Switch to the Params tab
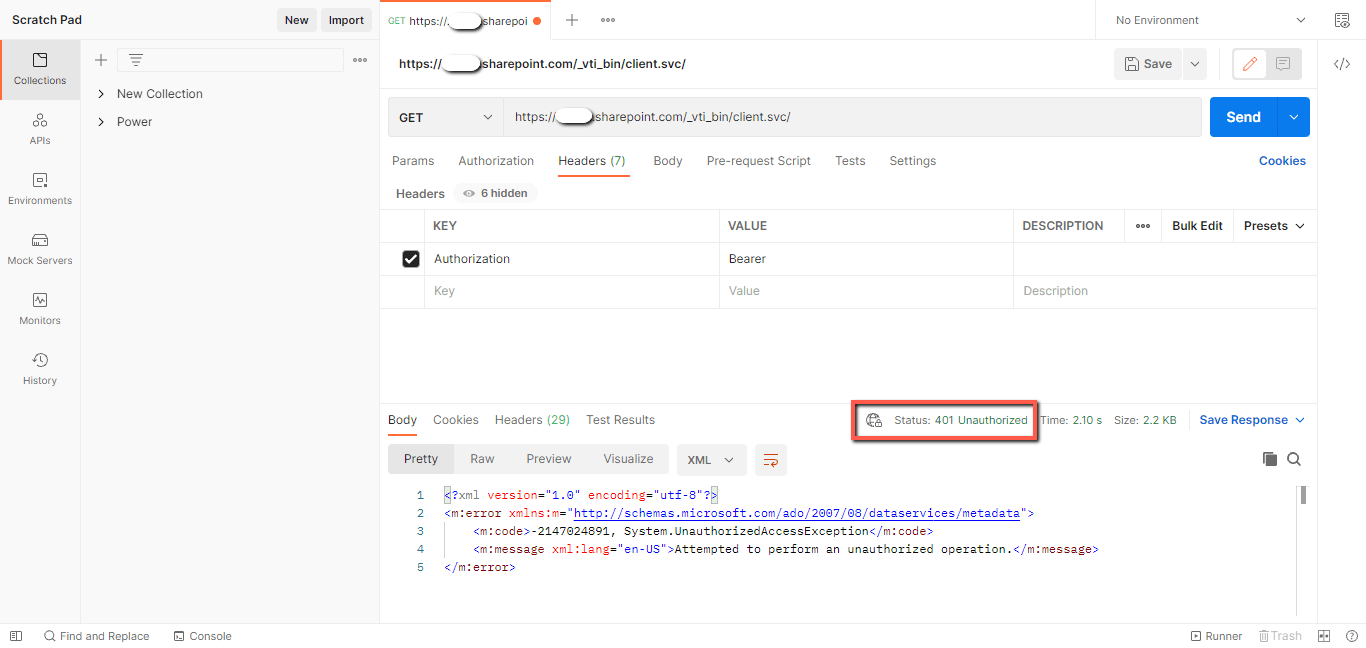The height and width of the screenshot is (648, 1366). [413, 161]
